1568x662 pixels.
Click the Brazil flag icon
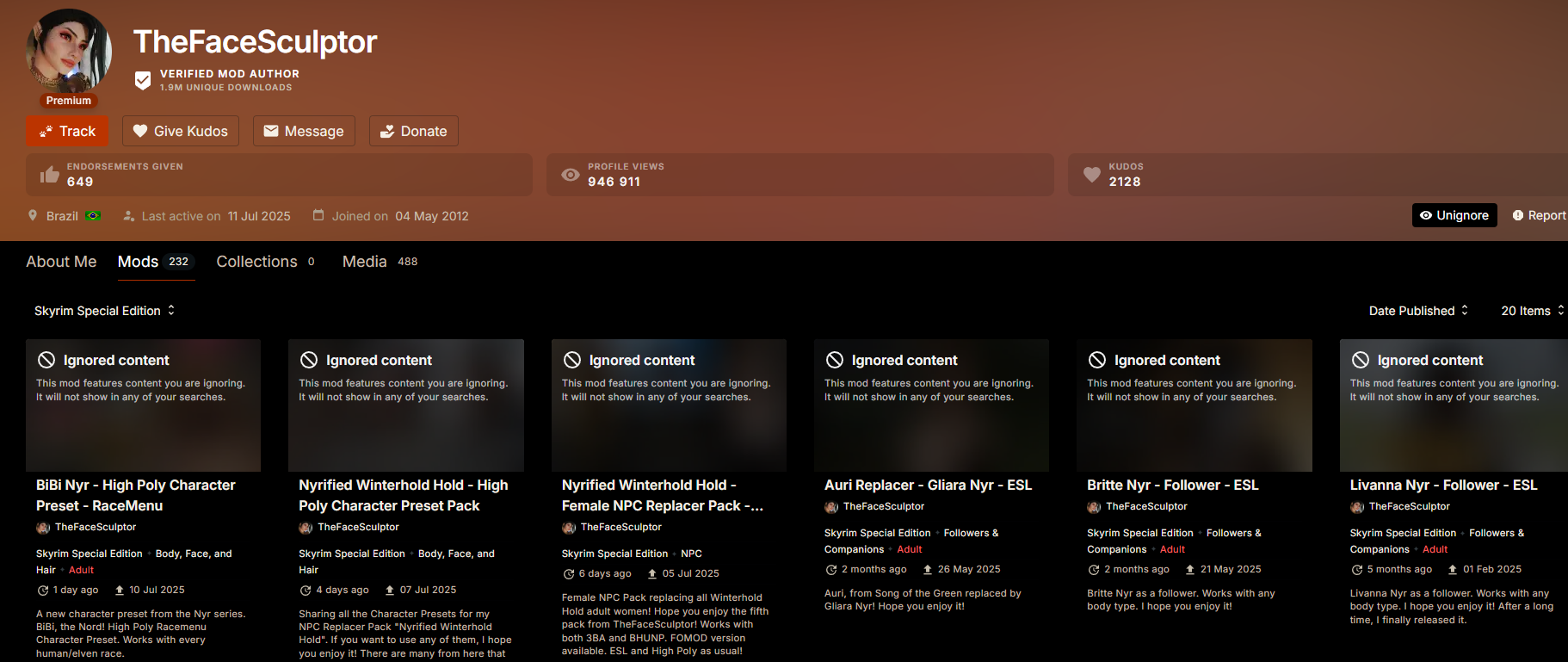coord(94,215)
